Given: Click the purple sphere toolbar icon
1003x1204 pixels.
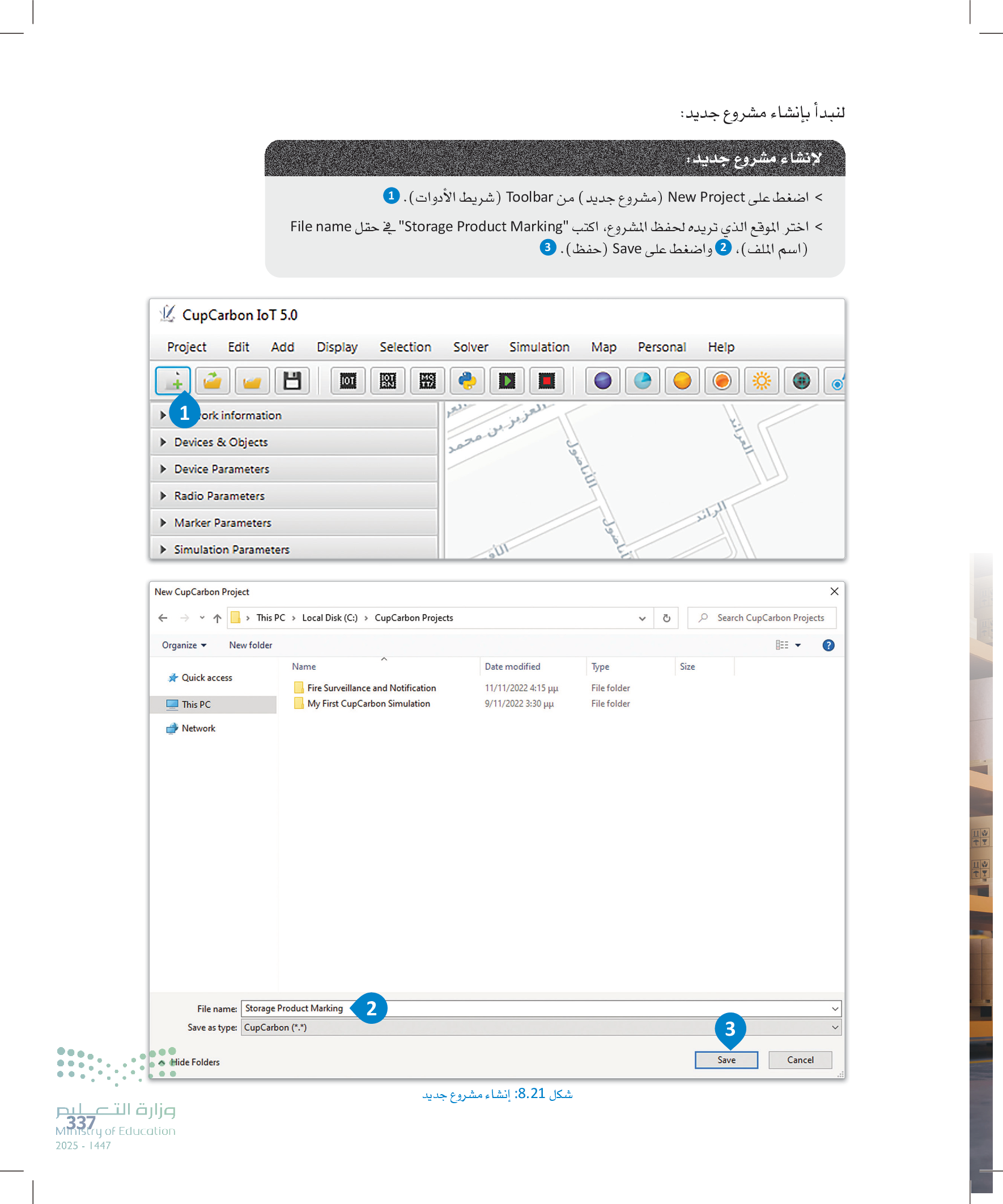Looking at the screenshot, I should click(x=602, y=381).
